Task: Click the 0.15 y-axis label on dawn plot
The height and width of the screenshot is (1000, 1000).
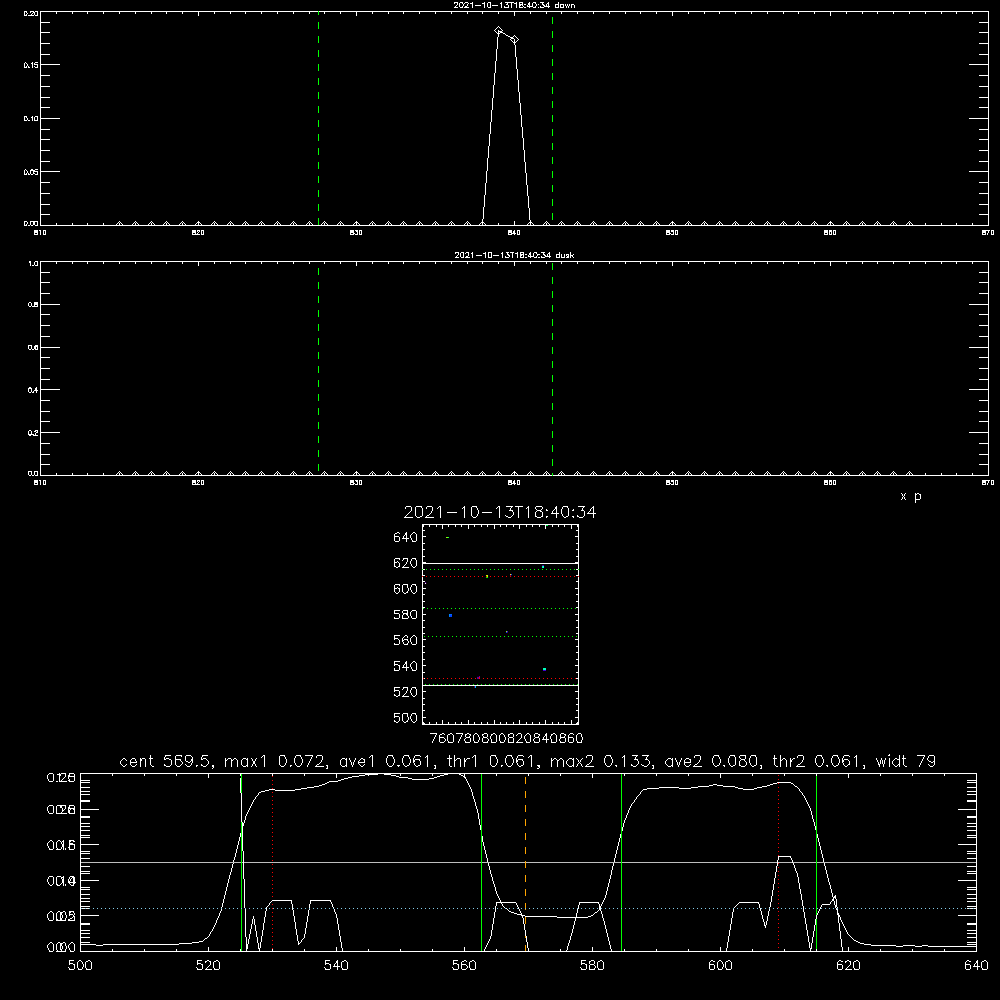Action: [x=31, y=65]
